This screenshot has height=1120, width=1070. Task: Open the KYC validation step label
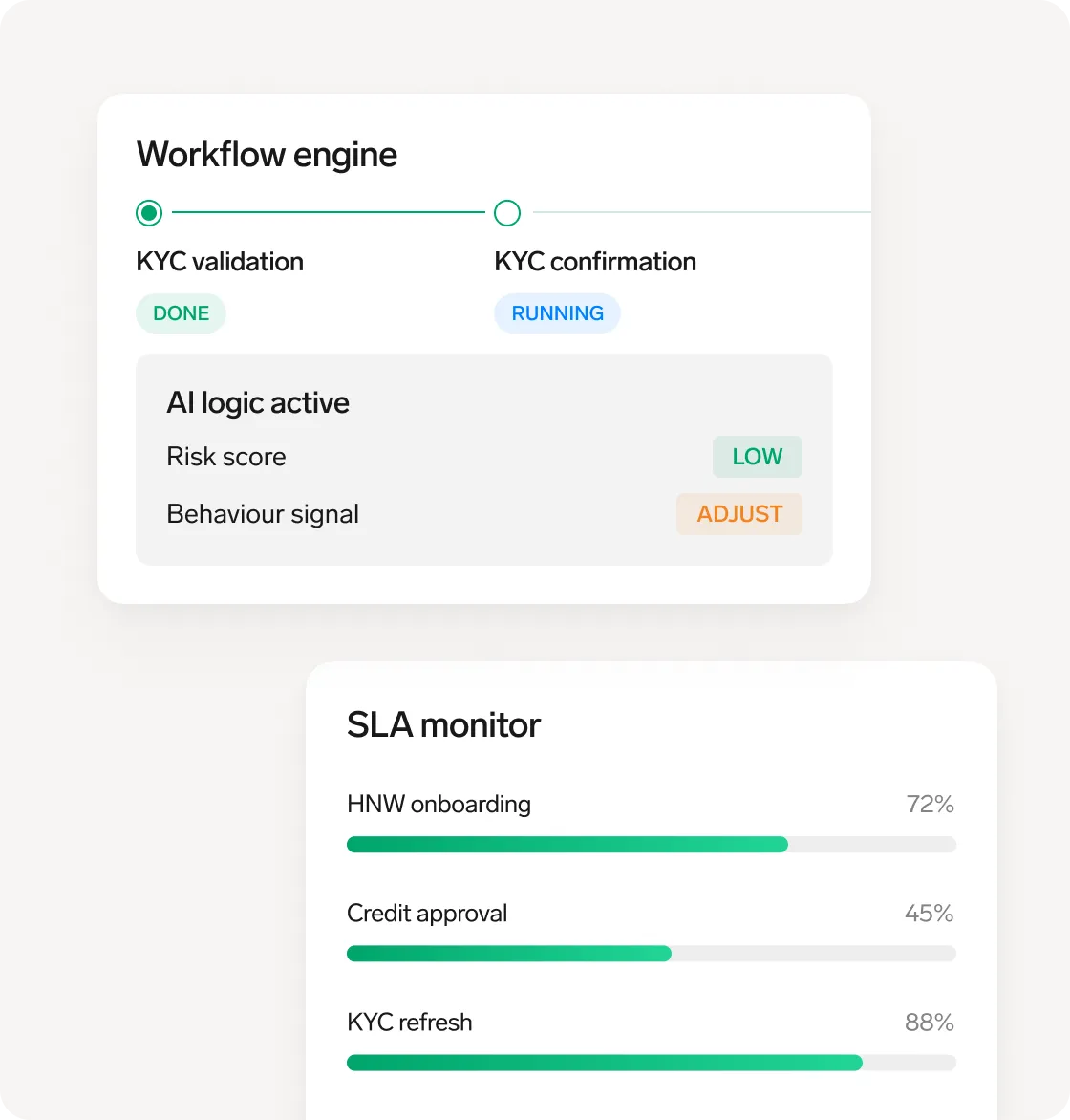[x=220, y=262]
